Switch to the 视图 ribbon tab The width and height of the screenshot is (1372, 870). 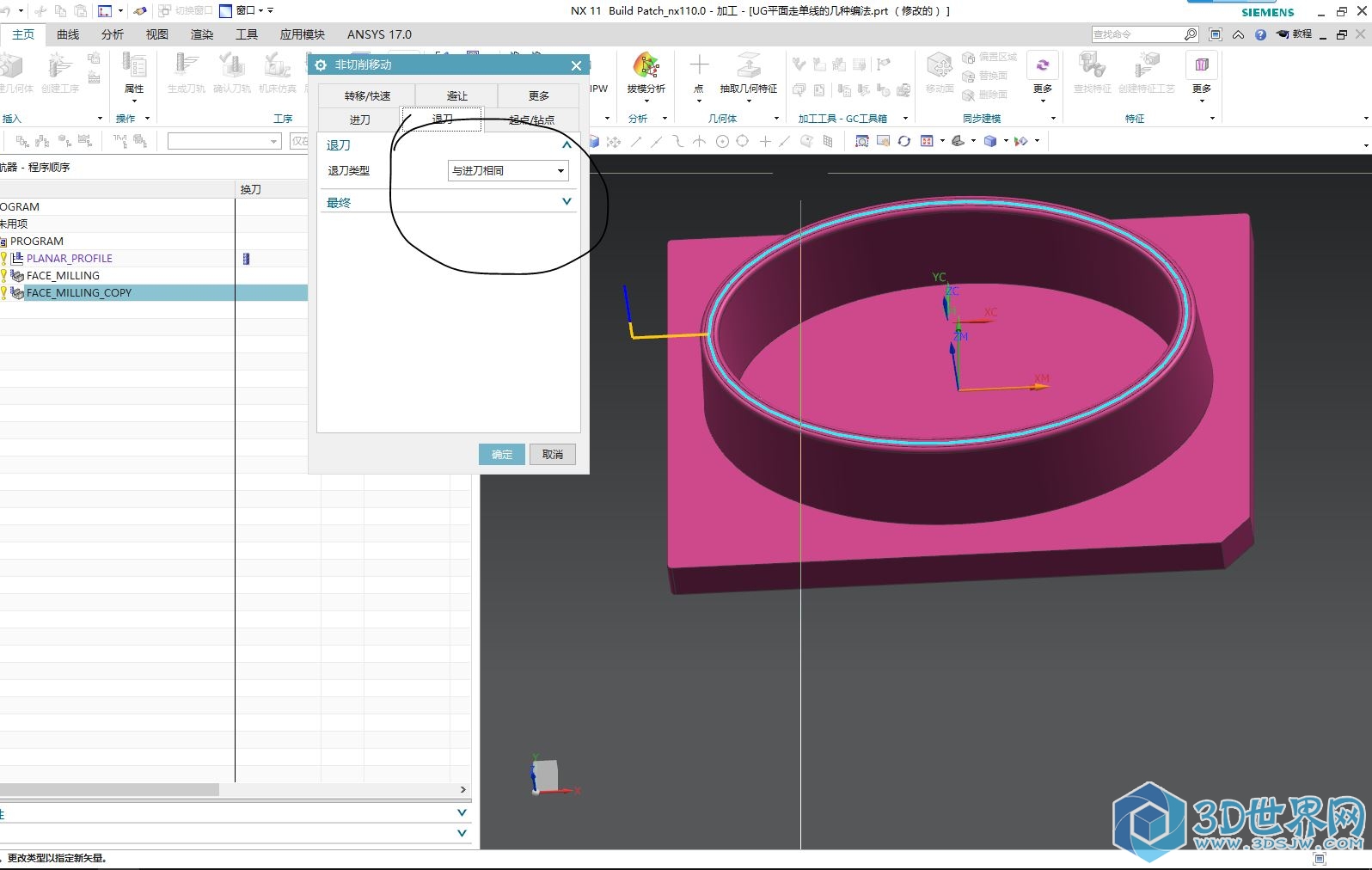point(157,34)
